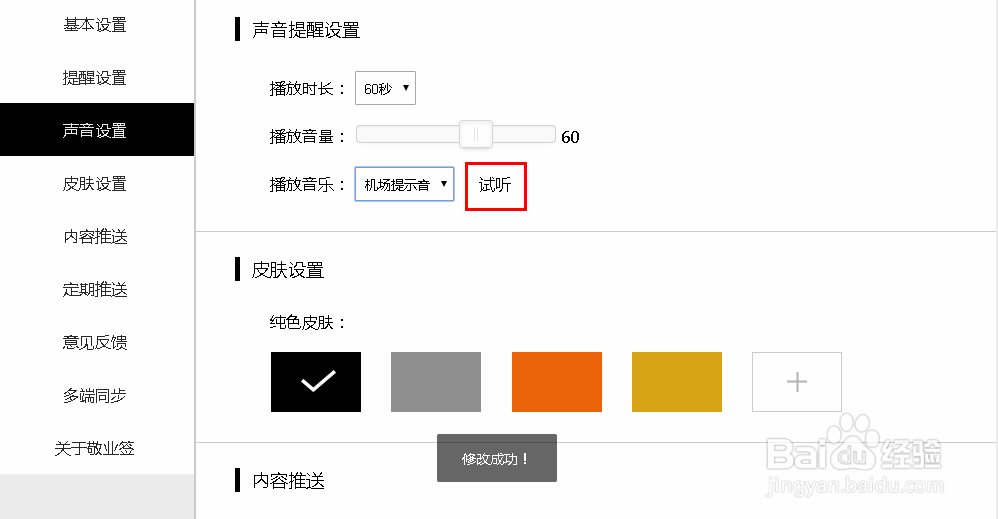Click the plus icon to add skin
The width and height of the screenshot is (998, 519).
tap(796, 382)
